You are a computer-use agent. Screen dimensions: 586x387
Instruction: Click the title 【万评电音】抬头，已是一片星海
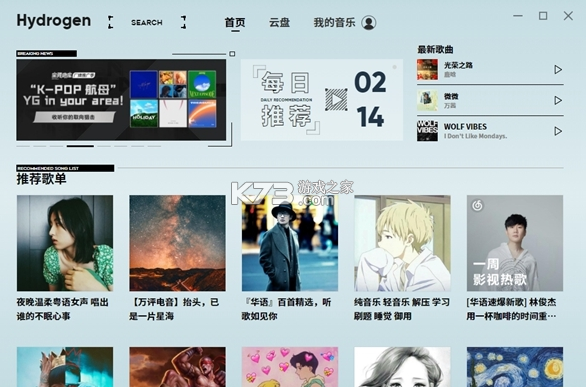(174, 309)
